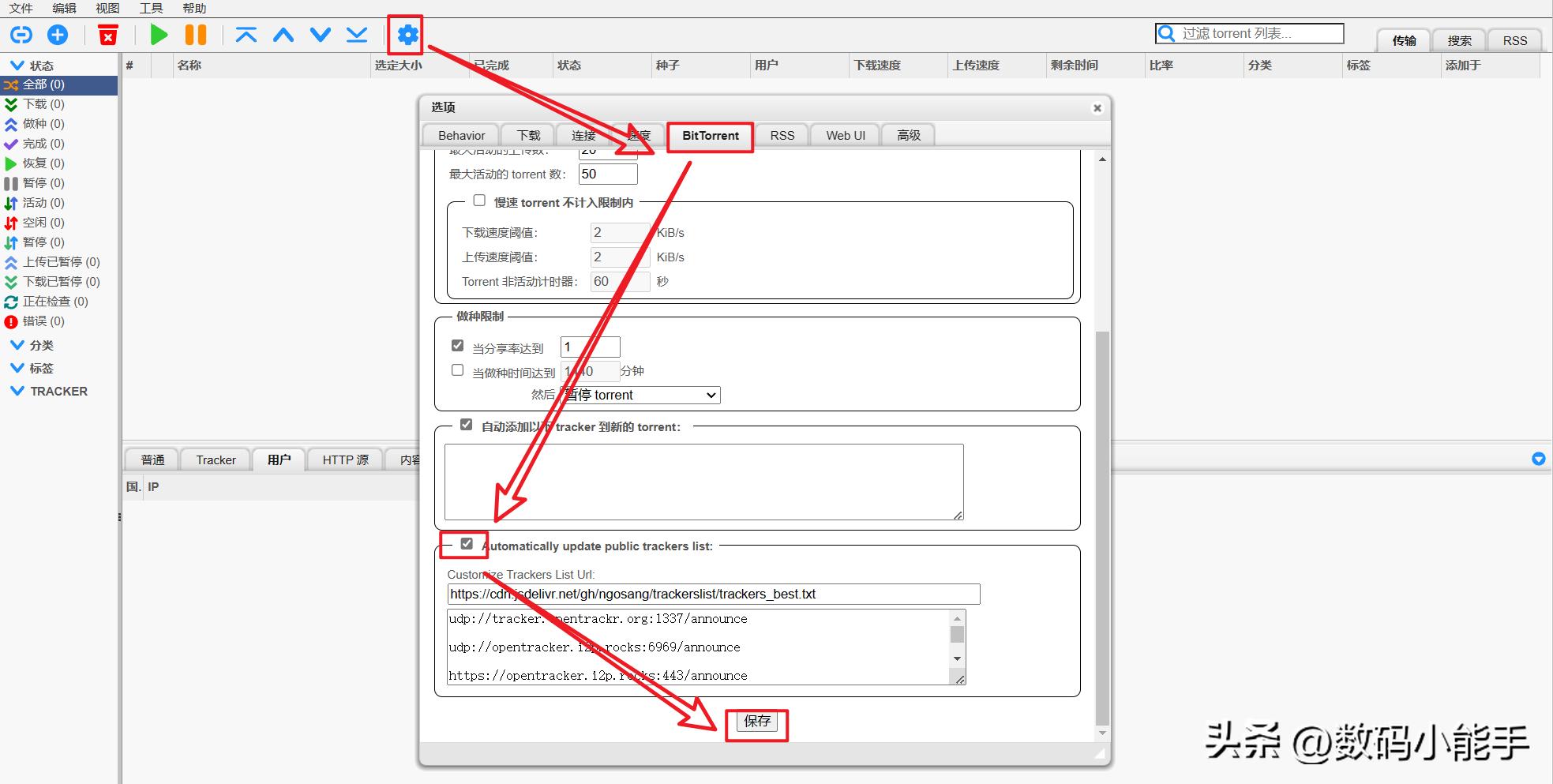Open the 然后 暂停 torrent dropdown
1553x784 pixels.
[638, 395]
